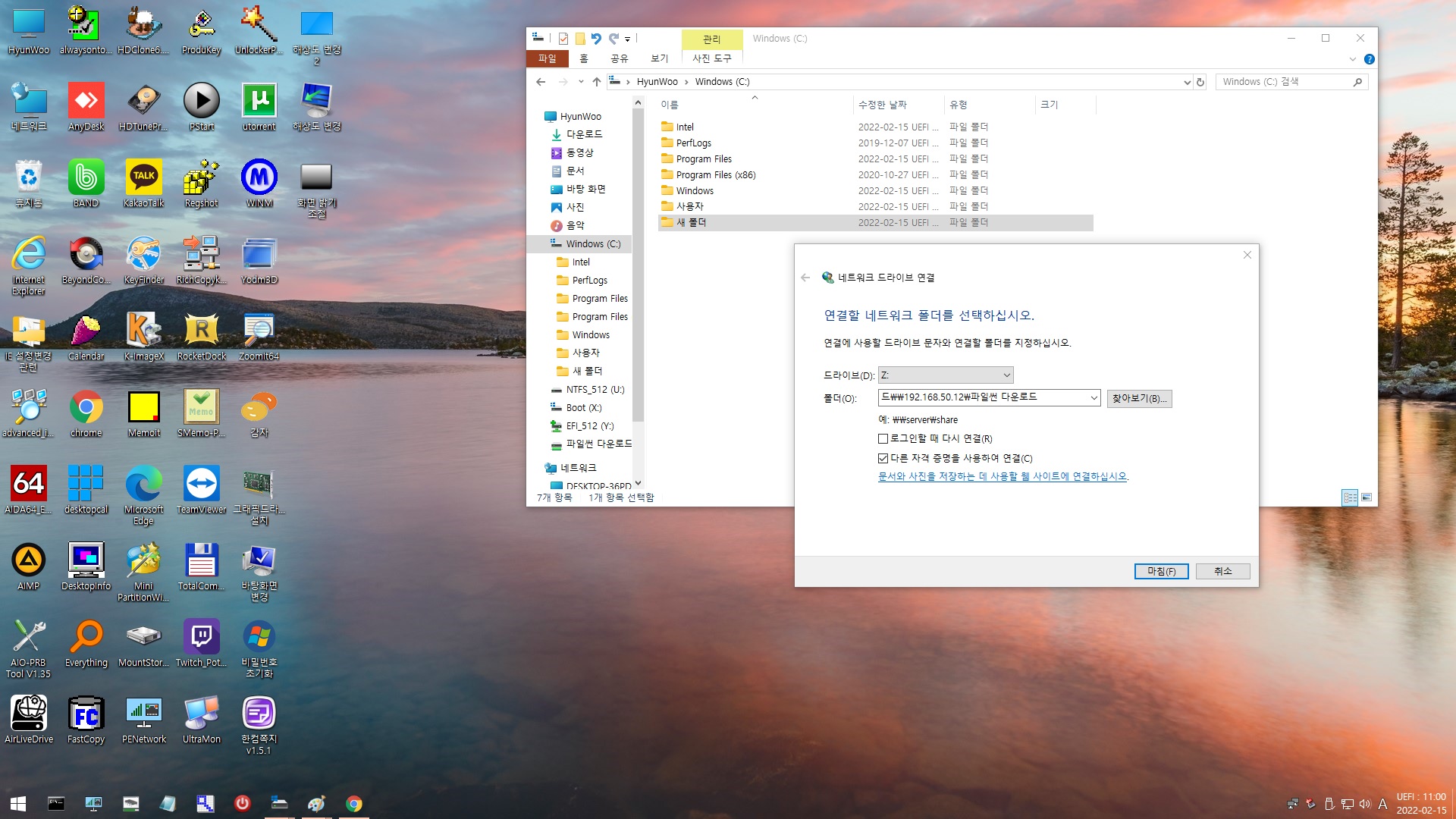Image resolution: width=1456 pixels, height=819 pixels.
Task: Launch chrome from the desktop
Action: click(86, 413)
